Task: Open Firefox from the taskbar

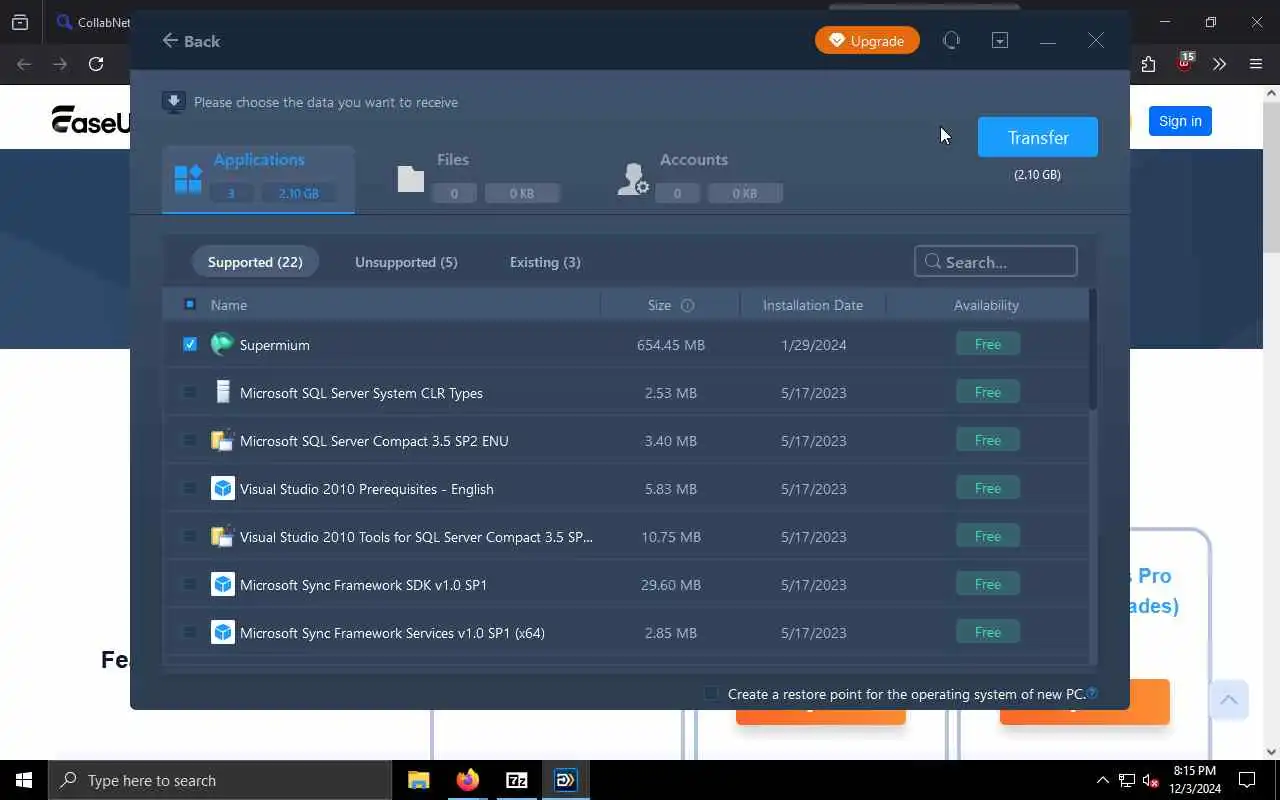Action: pos(467,780)
